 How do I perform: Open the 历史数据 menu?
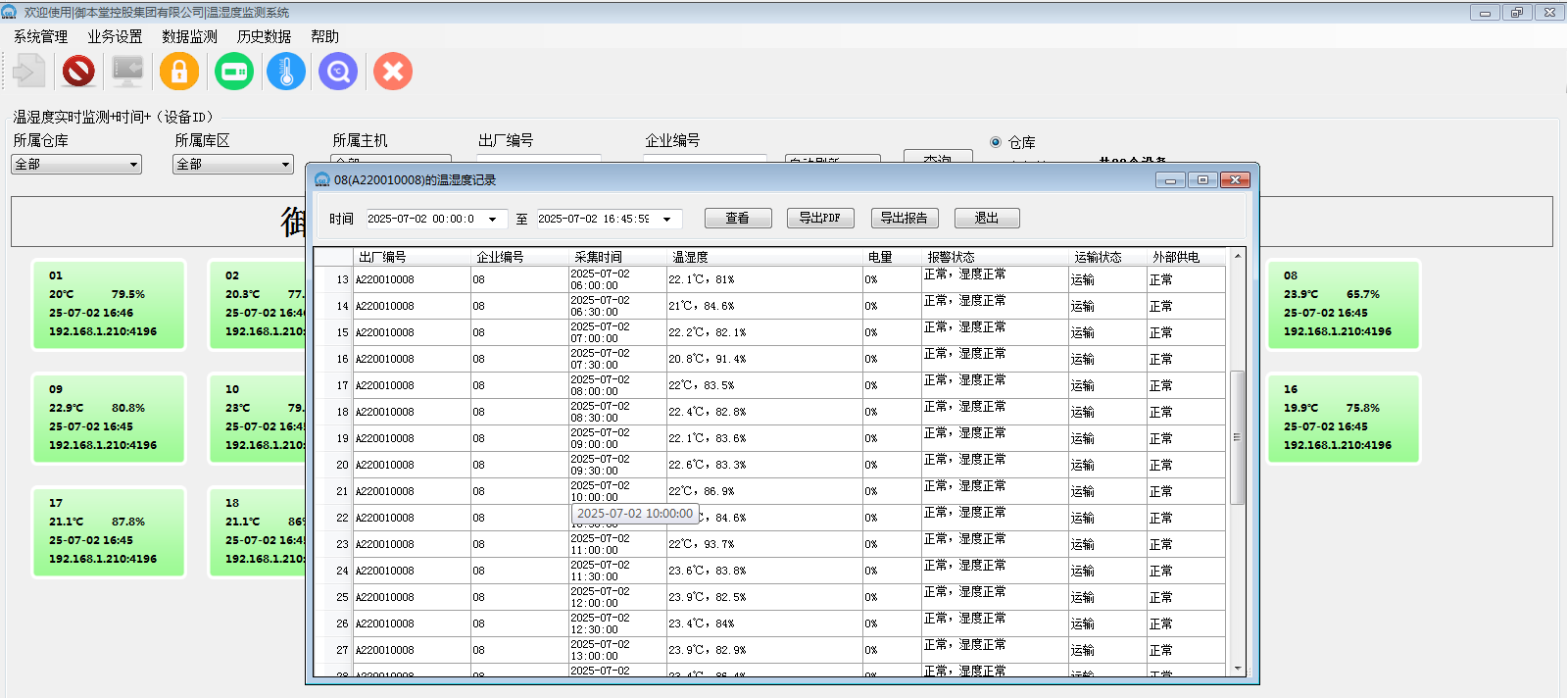click(264, 36)
